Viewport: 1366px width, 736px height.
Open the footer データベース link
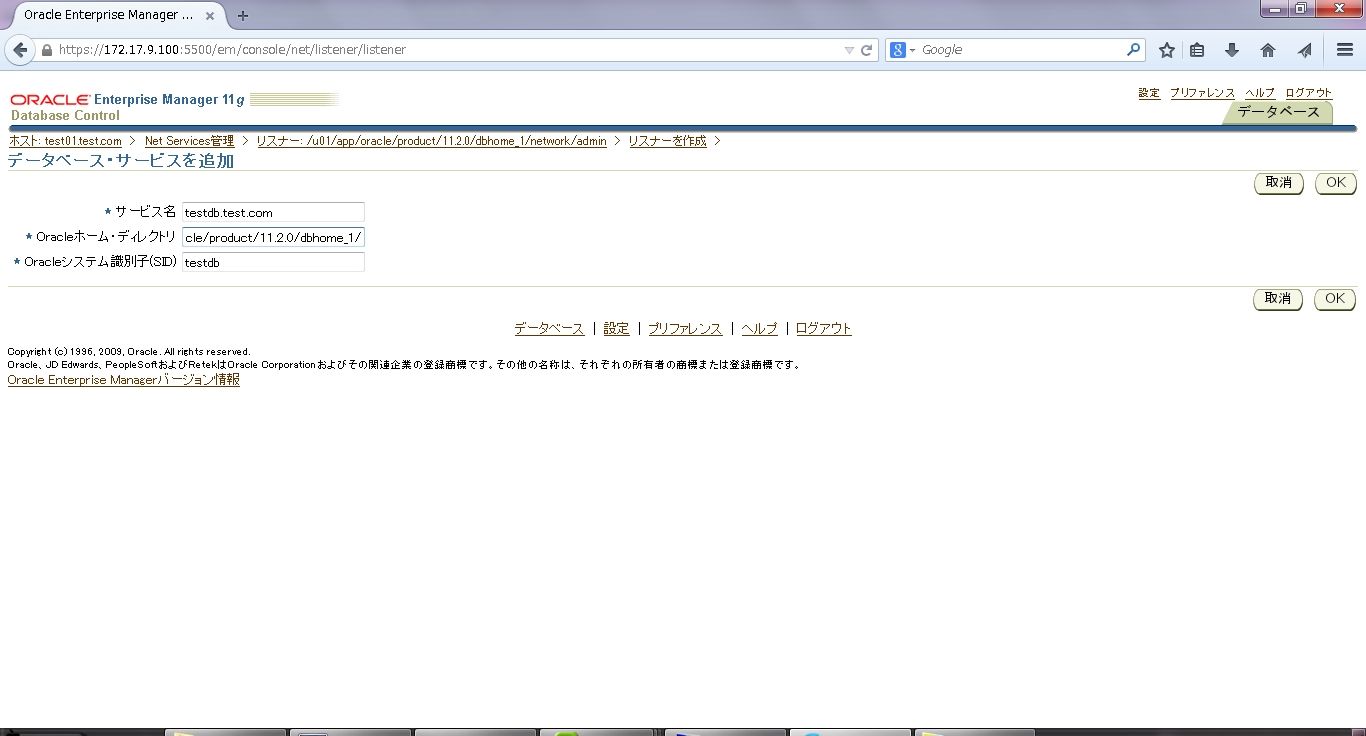[549, 328]
